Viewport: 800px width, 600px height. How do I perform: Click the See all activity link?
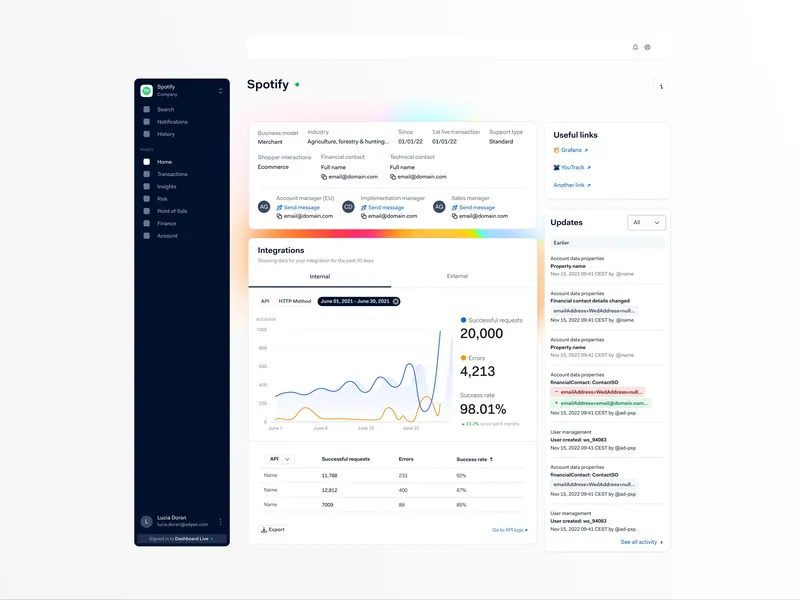point(642,542)
